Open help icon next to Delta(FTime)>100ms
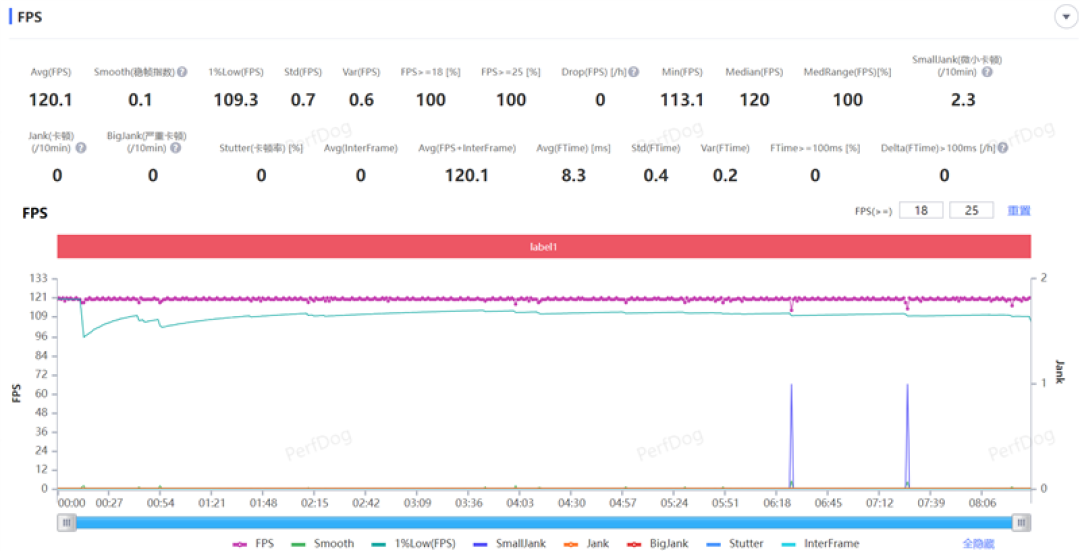 pos(1003,147)
